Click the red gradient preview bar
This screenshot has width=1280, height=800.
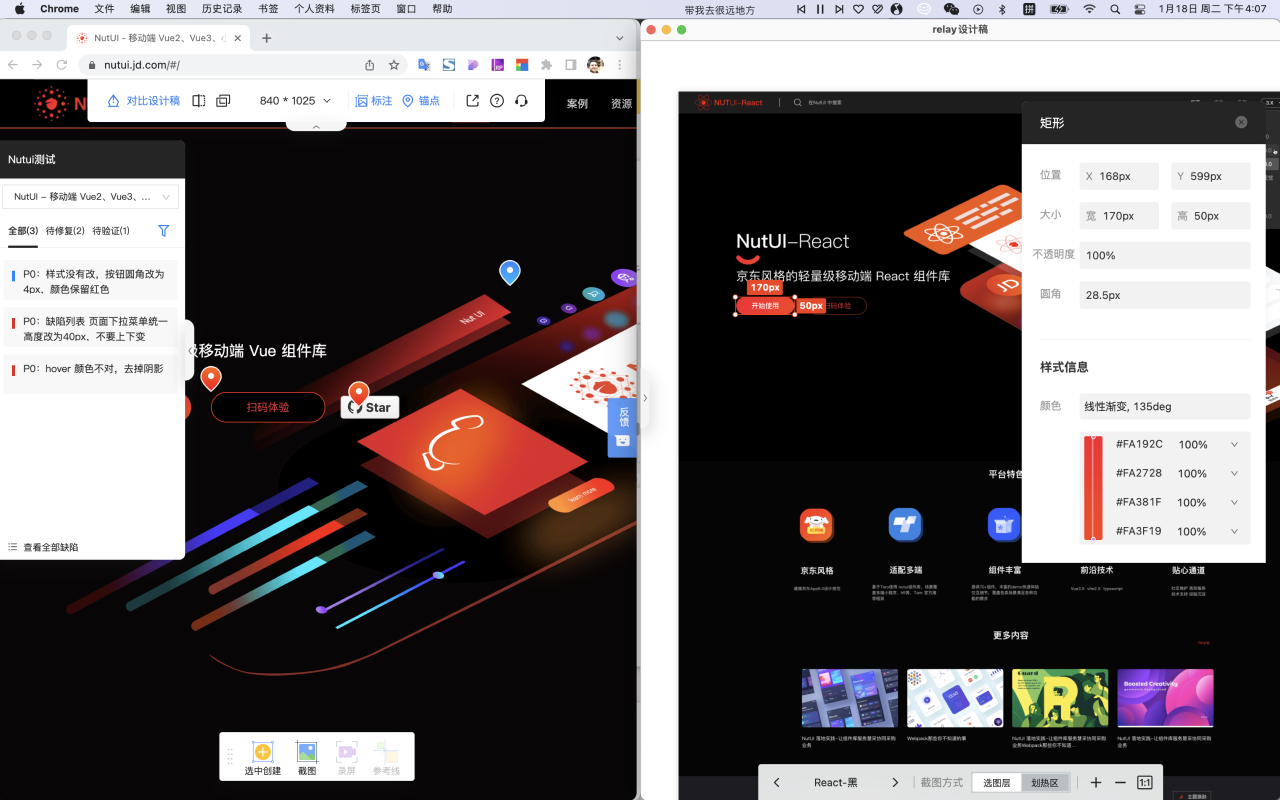coord(1093,487)
